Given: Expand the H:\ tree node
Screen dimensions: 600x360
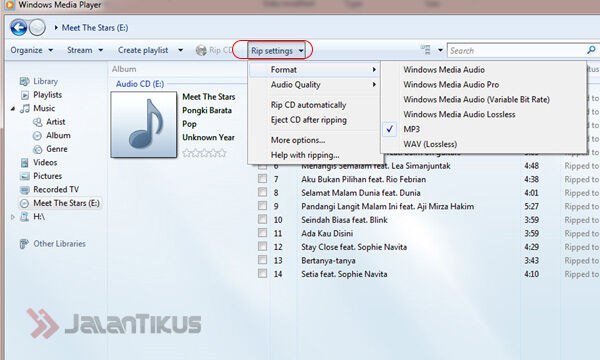Looking at the screenshot, I should coord(13,217).
